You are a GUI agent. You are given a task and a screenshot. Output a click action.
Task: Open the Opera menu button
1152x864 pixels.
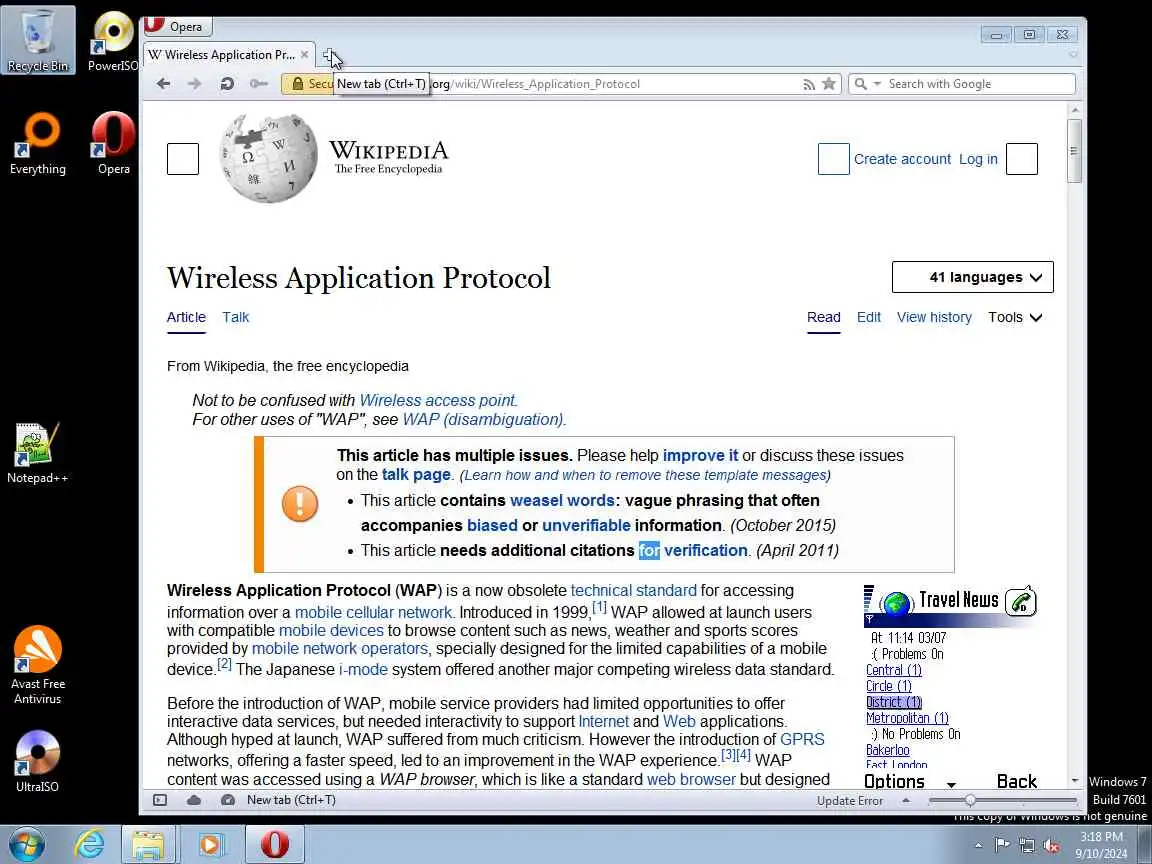(177, 26)
